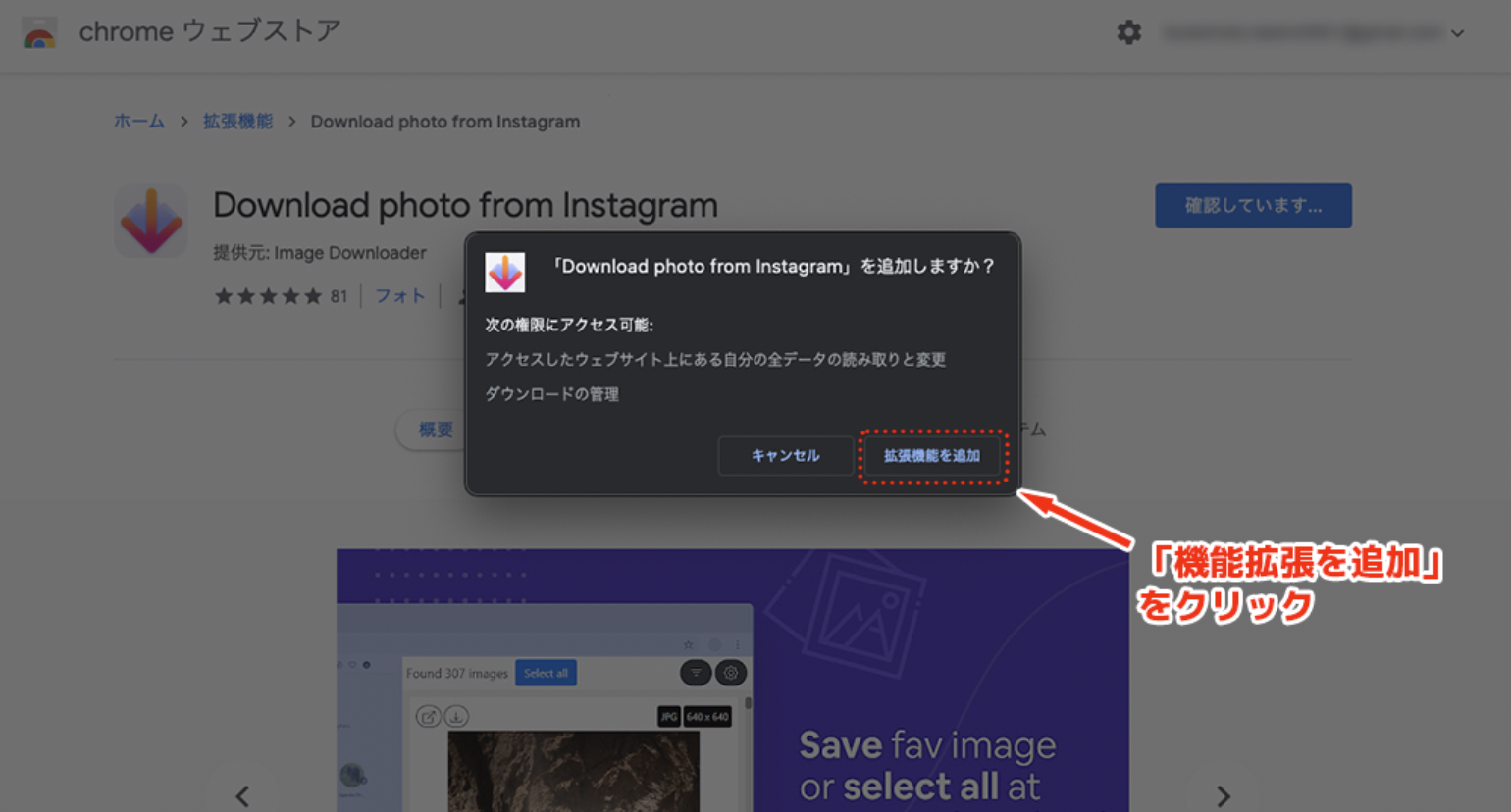Open the フォト category link
The width and height of the screenshot is (1511, 812).
tap(400, 296)
